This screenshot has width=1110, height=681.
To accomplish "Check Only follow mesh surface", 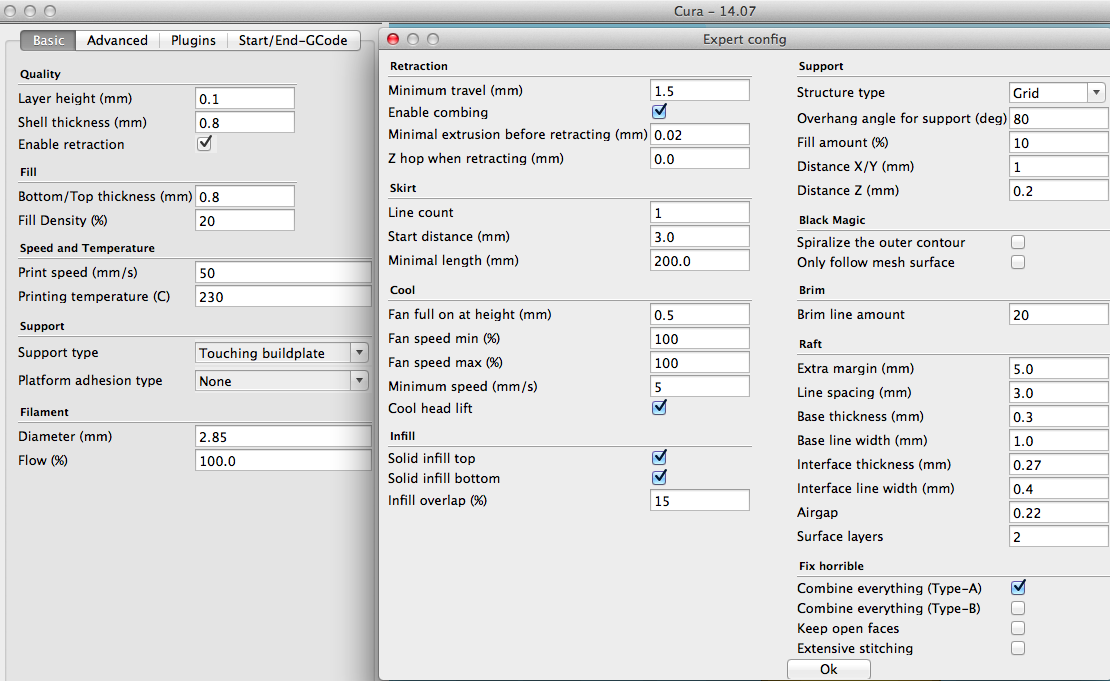I will [1018, 262].
